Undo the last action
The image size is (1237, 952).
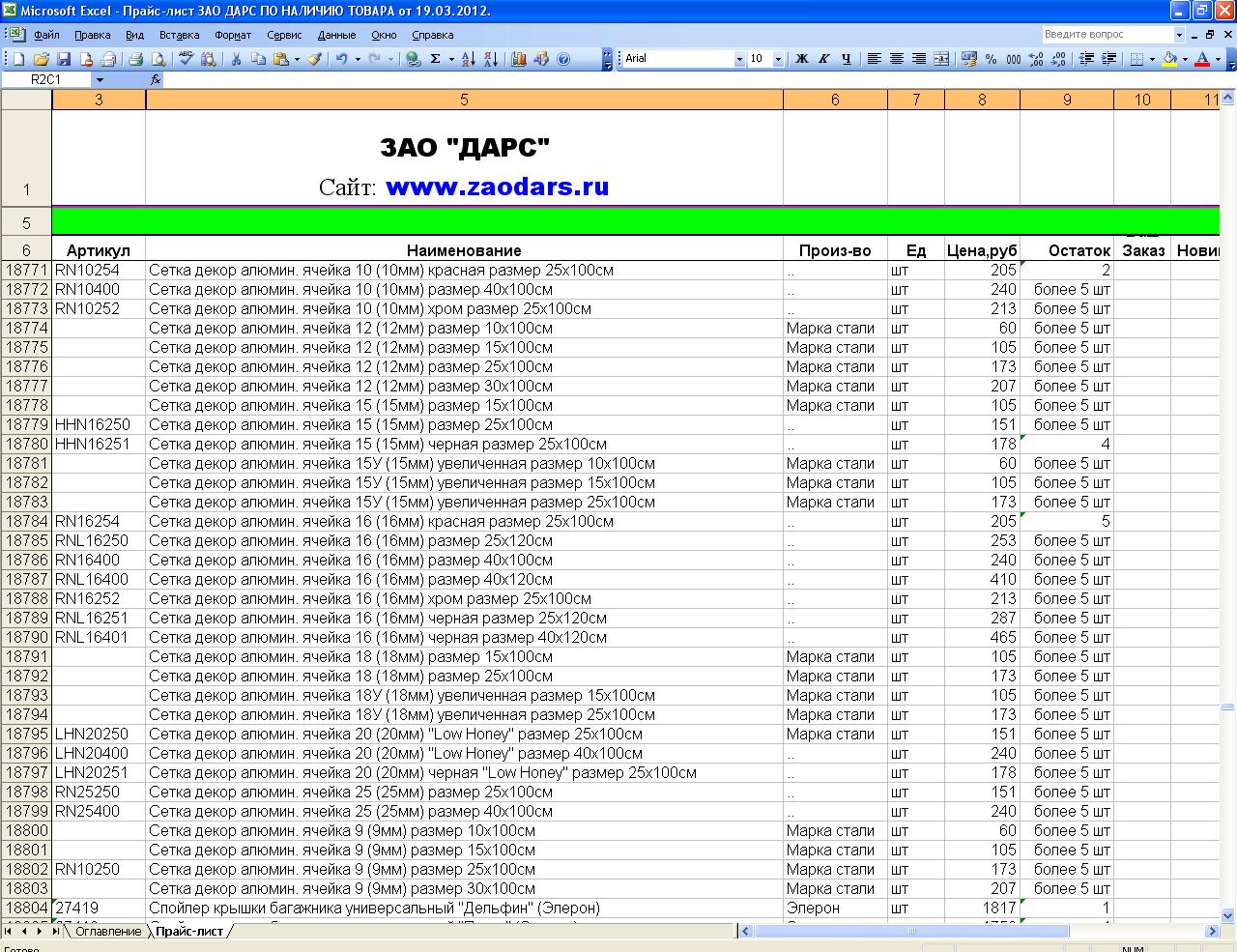pos(341,59)
